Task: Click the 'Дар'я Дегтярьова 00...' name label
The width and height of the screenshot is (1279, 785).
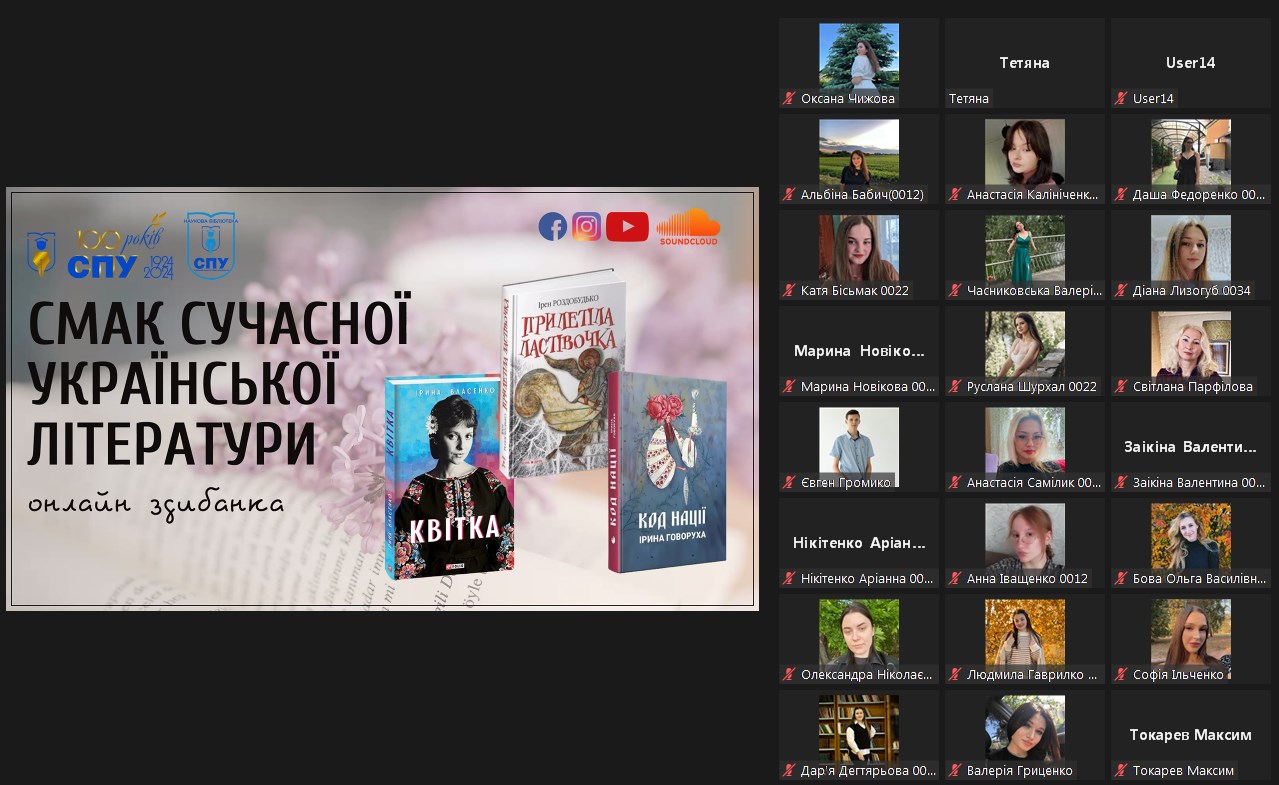Action: [869, 770]
